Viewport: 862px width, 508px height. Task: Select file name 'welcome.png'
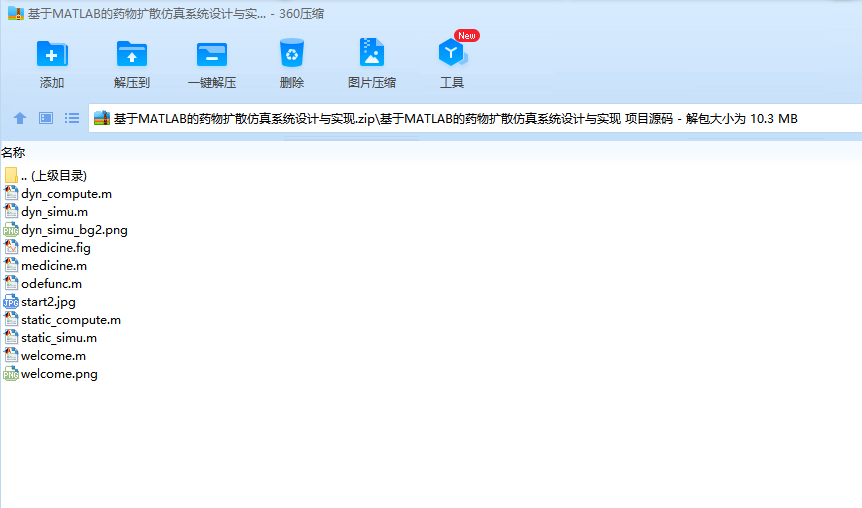tap(59, 374)
